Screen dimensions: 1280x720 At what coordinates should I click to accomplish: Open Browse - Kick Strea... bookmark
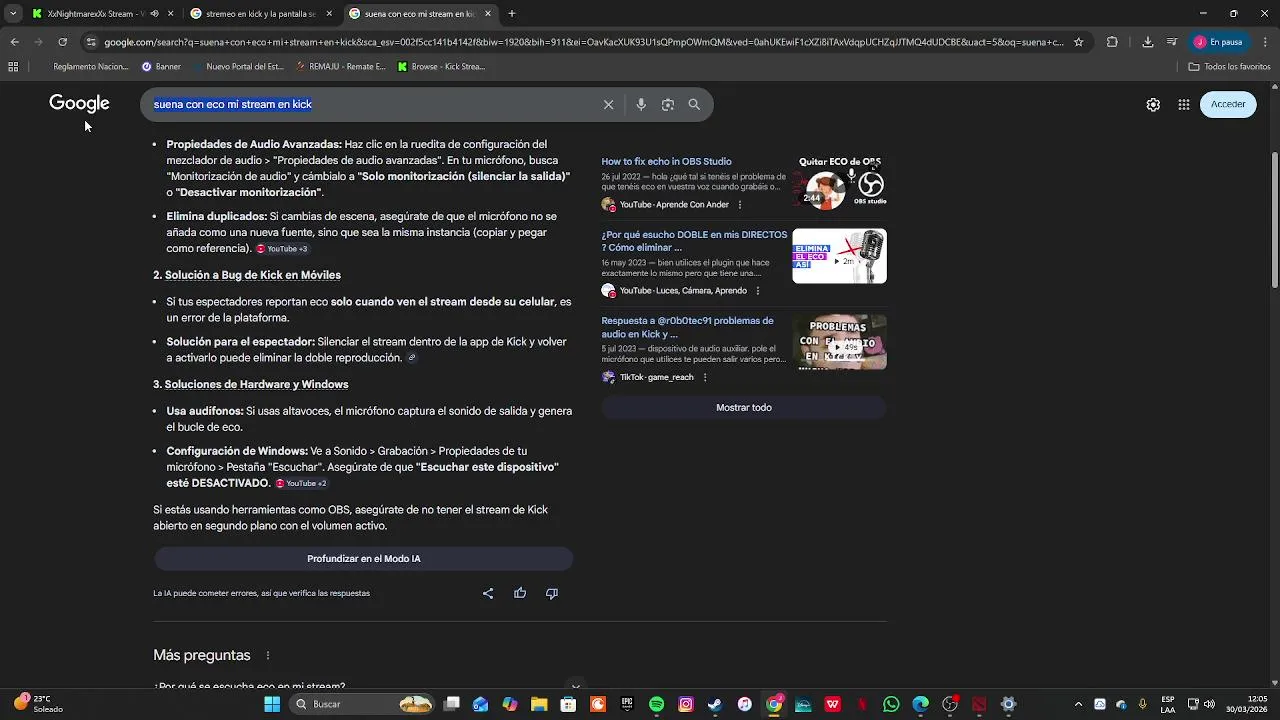point(441,66)
